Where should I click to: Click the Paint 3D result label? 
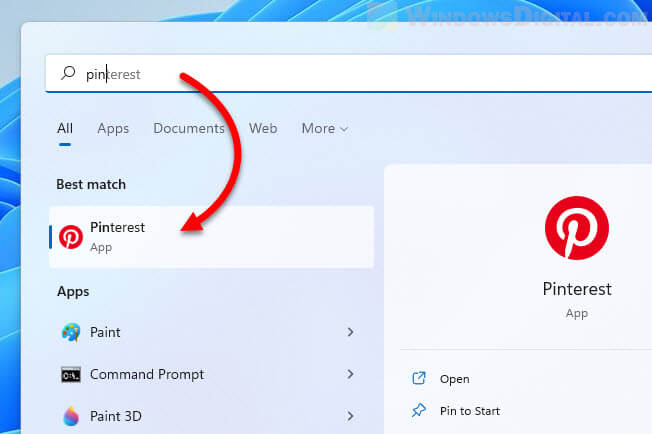click(116, 416)
